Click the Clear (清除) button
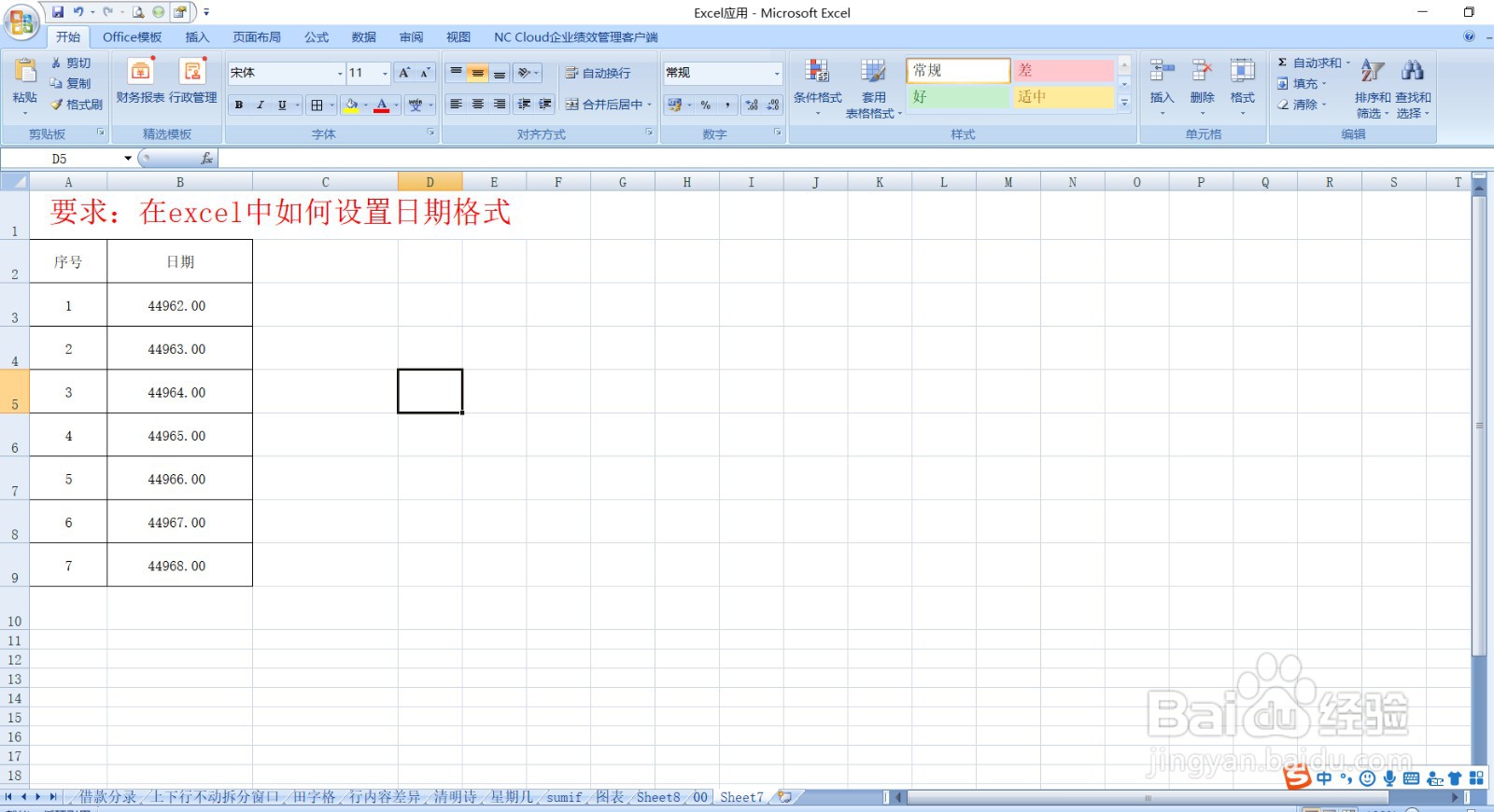Image resolution: width=1494 pixels, height=812 pixels. pyautogui.click(x=1302, y=105)
